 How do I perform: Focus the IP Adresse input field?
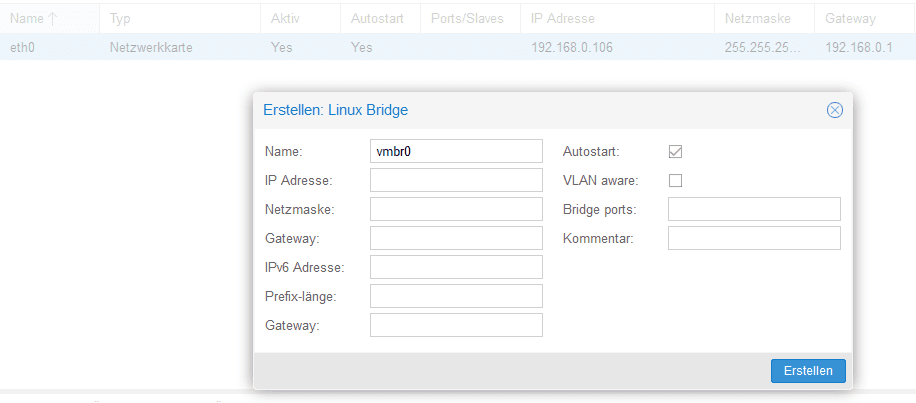[456, 180]
